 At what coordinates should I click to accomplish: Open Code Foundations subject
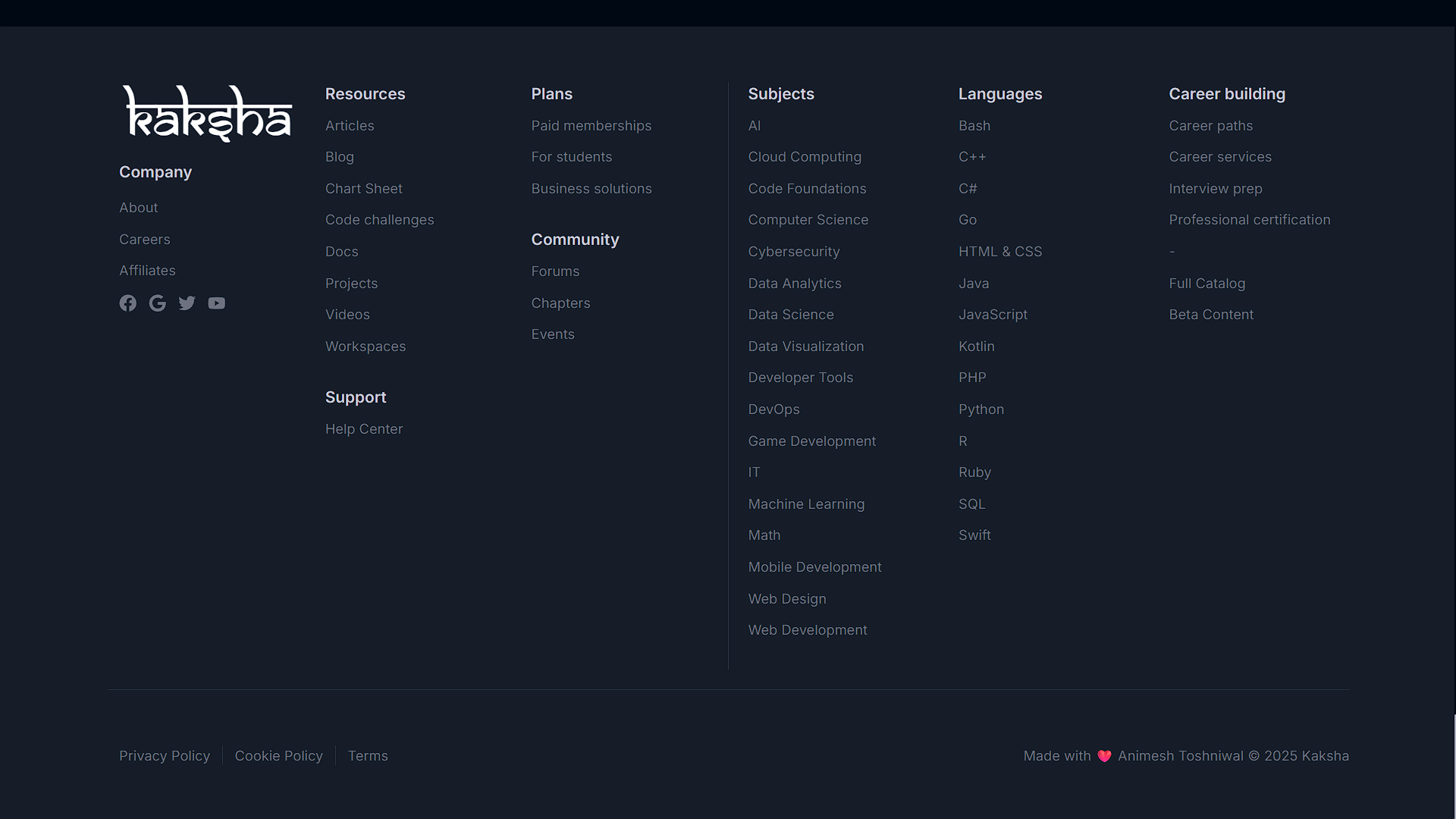(x=808, y=189)
